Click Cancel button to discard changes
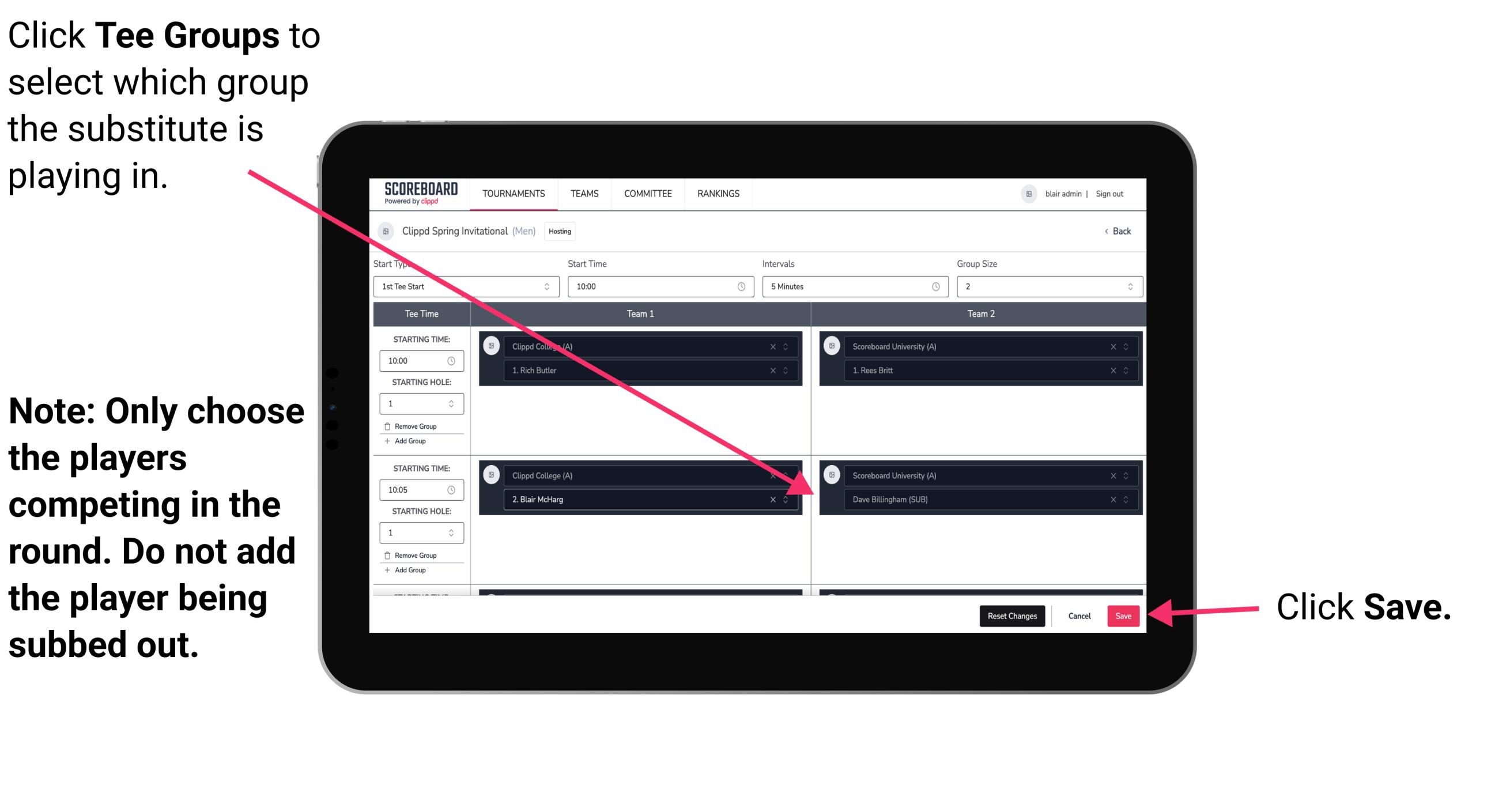Screen dimensions: 1510x812 (x=1079, y=614)
